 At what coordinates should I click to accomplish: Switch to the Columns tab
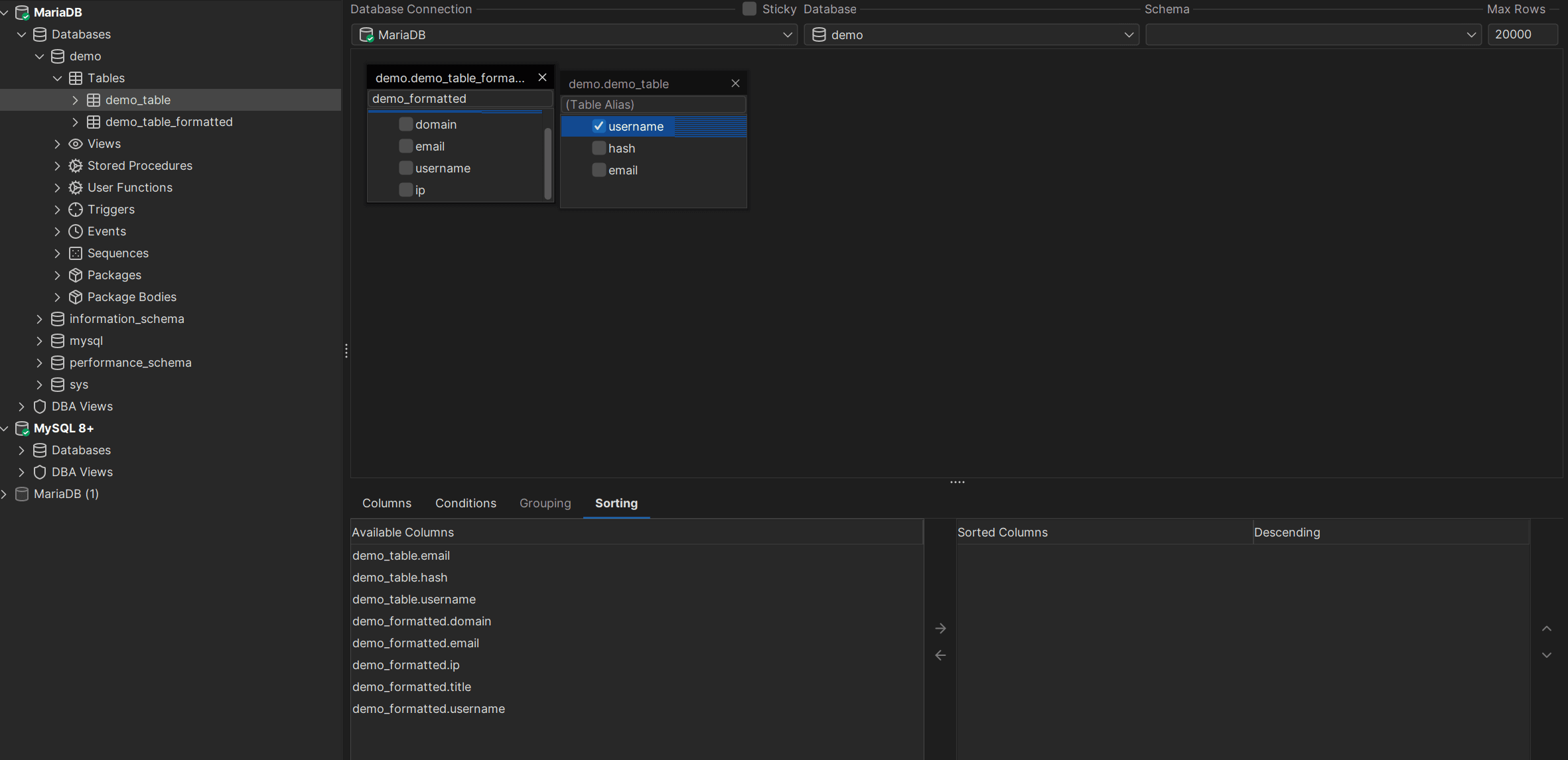point(387,503)
